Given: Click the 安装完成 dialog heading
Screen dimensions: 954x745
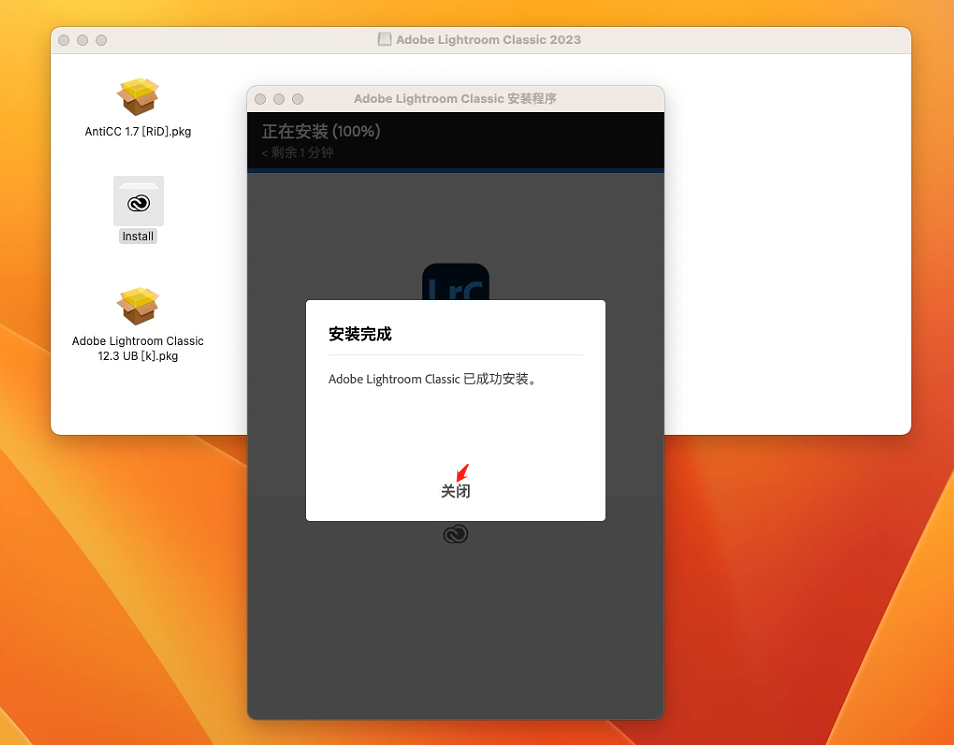Looking at the screenshot, I should [x=360, y=334].
